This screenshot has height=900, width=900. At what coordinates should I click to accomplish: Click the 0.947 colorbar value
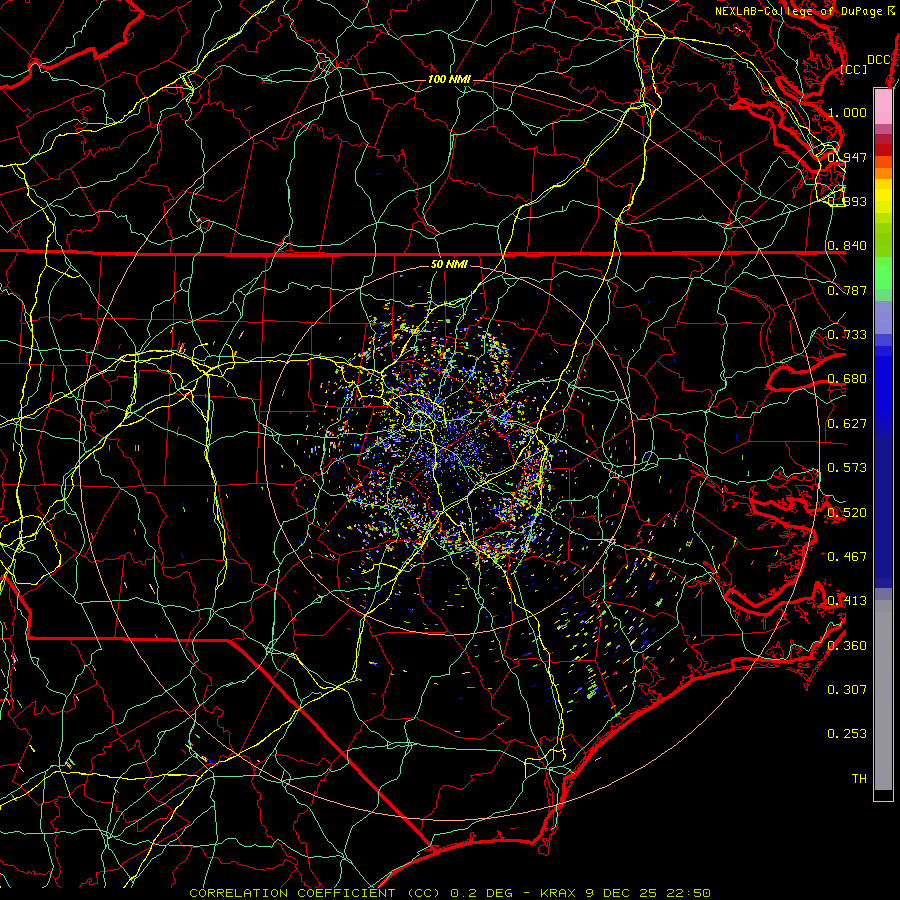tap(847, 157)
